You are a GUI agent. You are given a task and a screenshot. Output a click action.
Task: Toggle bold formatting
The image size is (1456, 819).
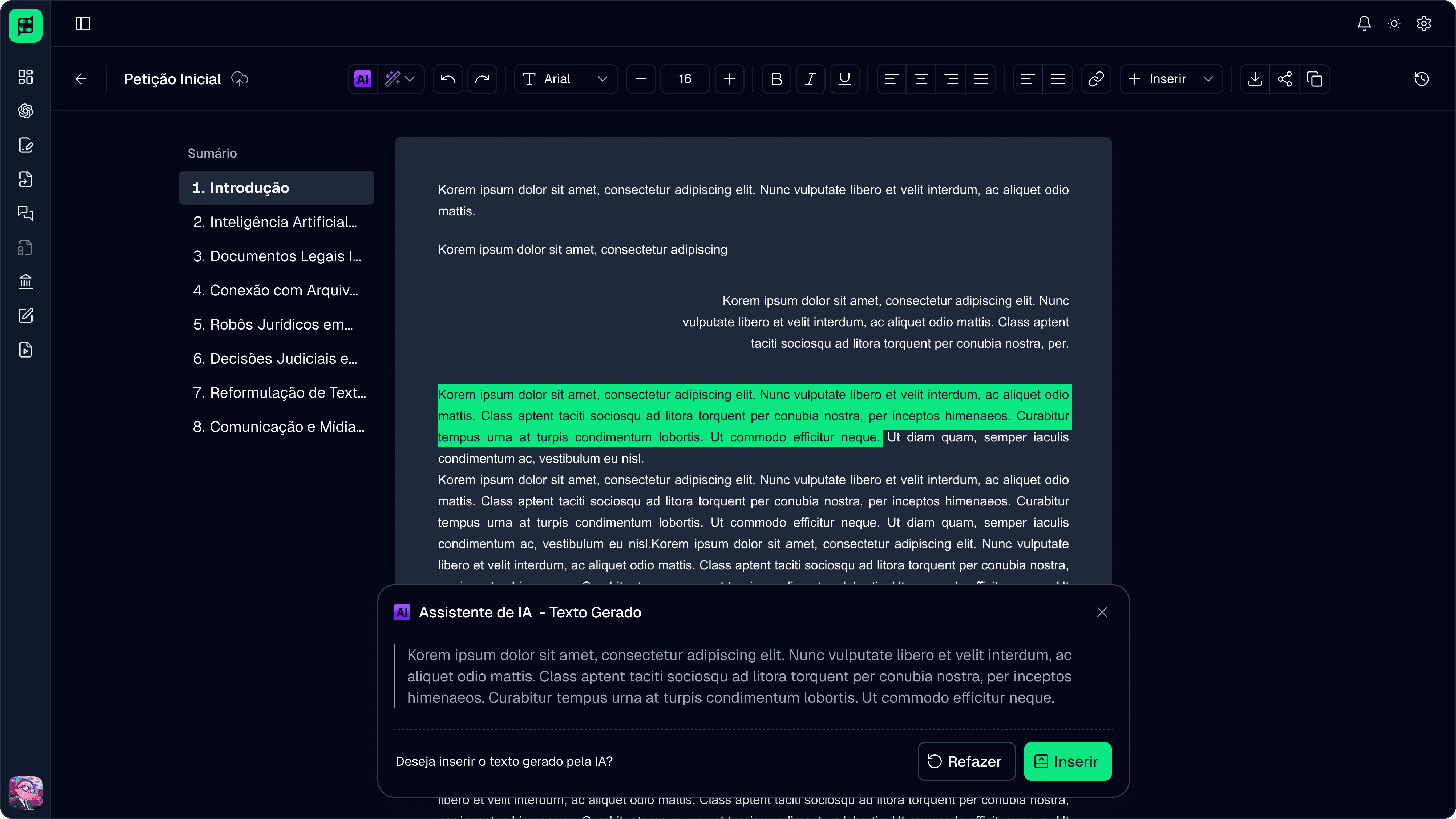[x=776, y=79]
